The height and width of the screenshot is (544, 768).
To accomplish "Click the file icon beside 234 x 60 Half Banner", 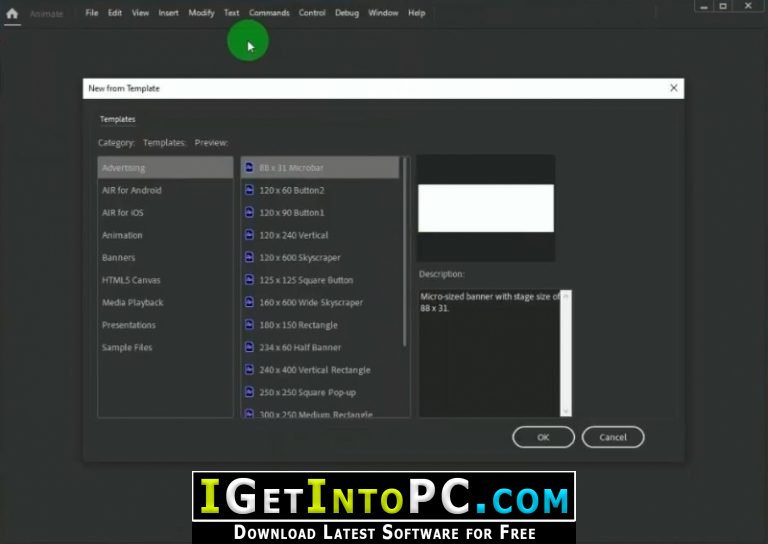I will pyautogui.click(x=249, y=347).
